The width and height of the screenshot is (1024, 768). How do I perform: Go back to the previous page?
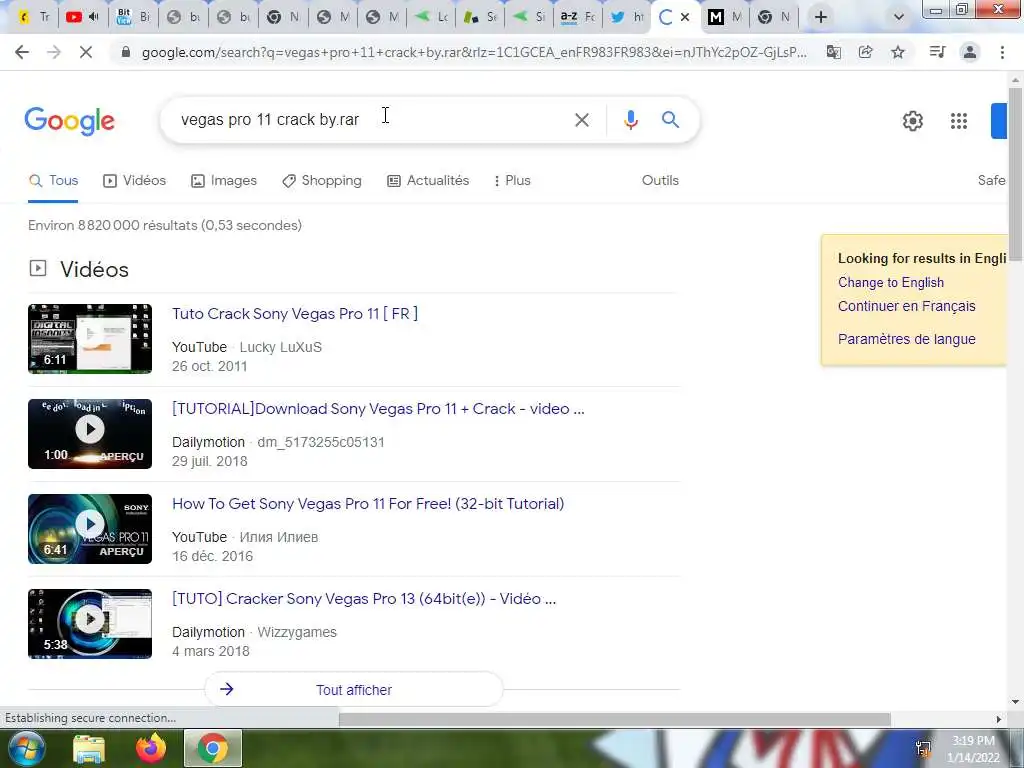coord(22,52)
